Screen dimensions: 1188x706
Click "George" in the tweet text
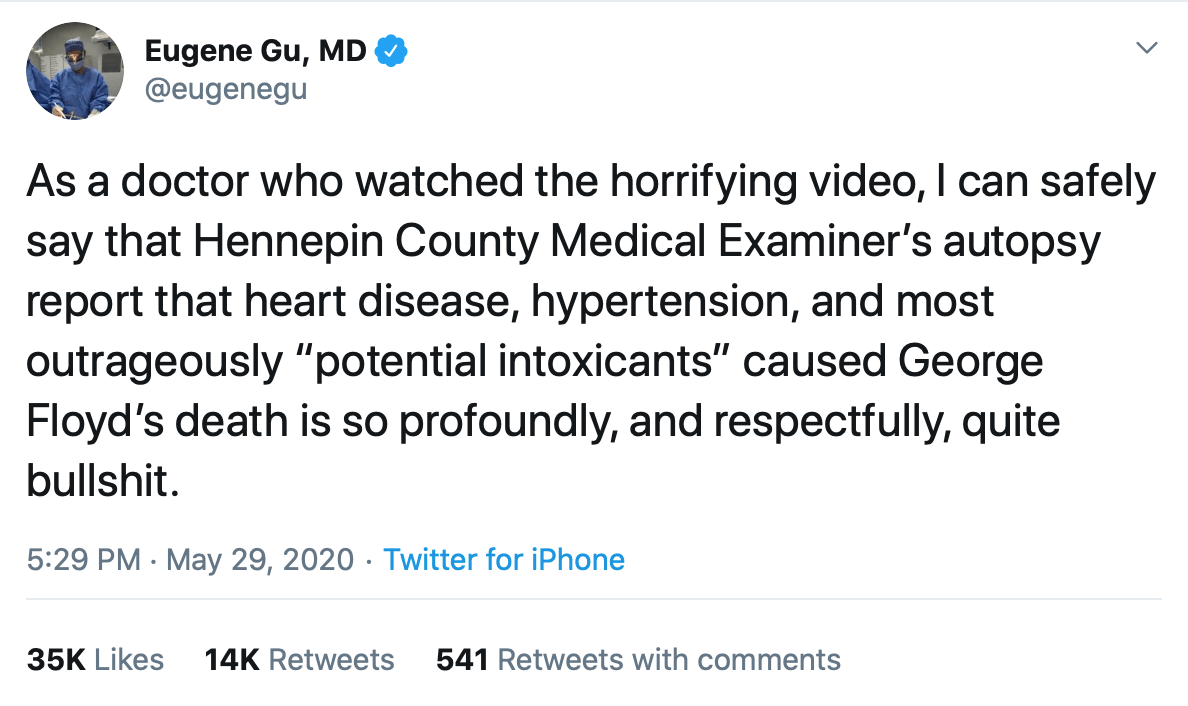tap(970, 362)
